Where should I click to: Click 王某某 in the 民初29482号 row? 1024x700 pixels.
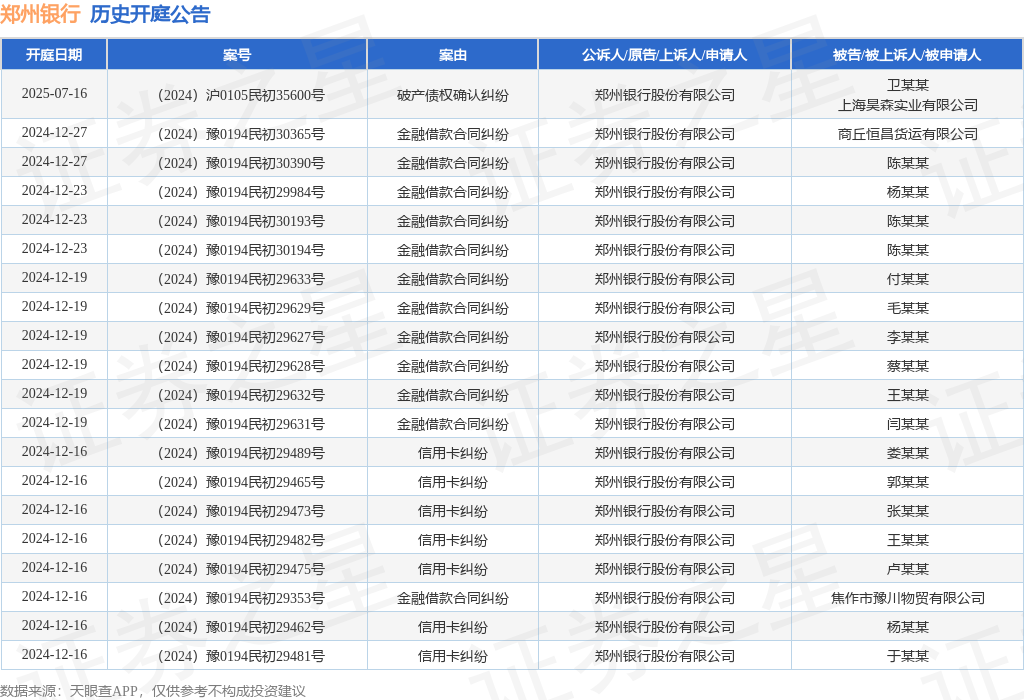(908, 540)
